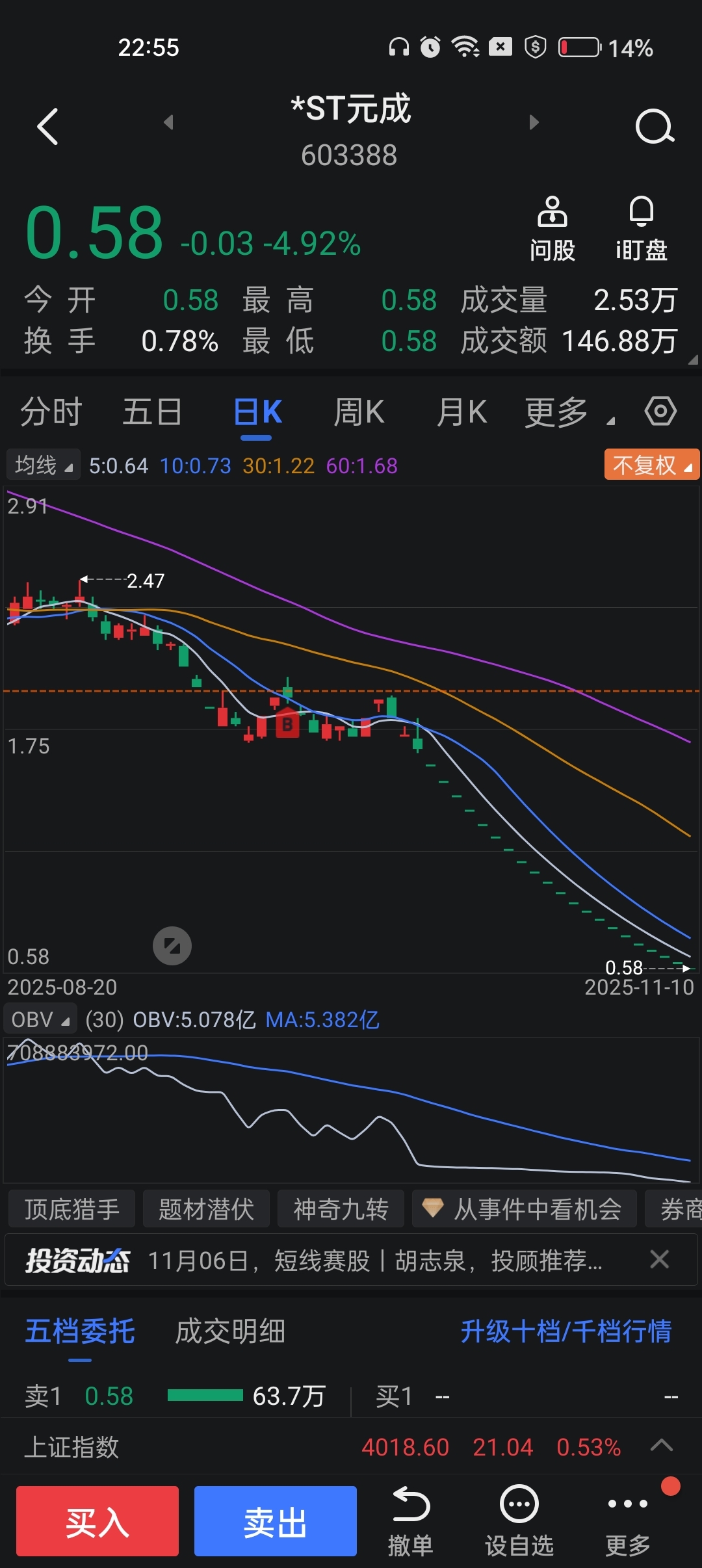Open chart settings hexagon icon
Viewport: 702px width, 1568px height.
[660, 412]
